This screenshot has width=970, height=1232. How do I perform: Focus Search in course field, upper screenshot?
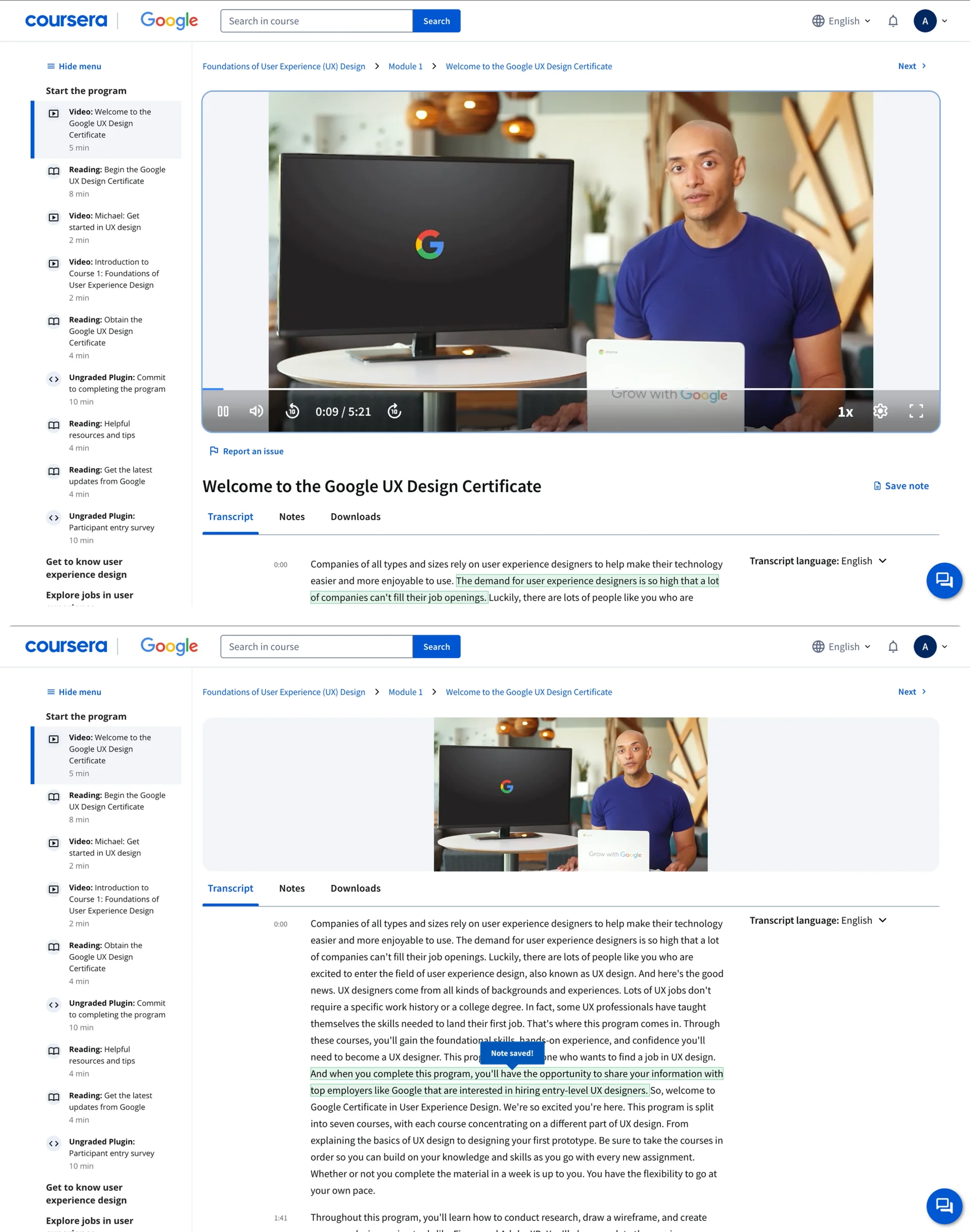point(316,21)
